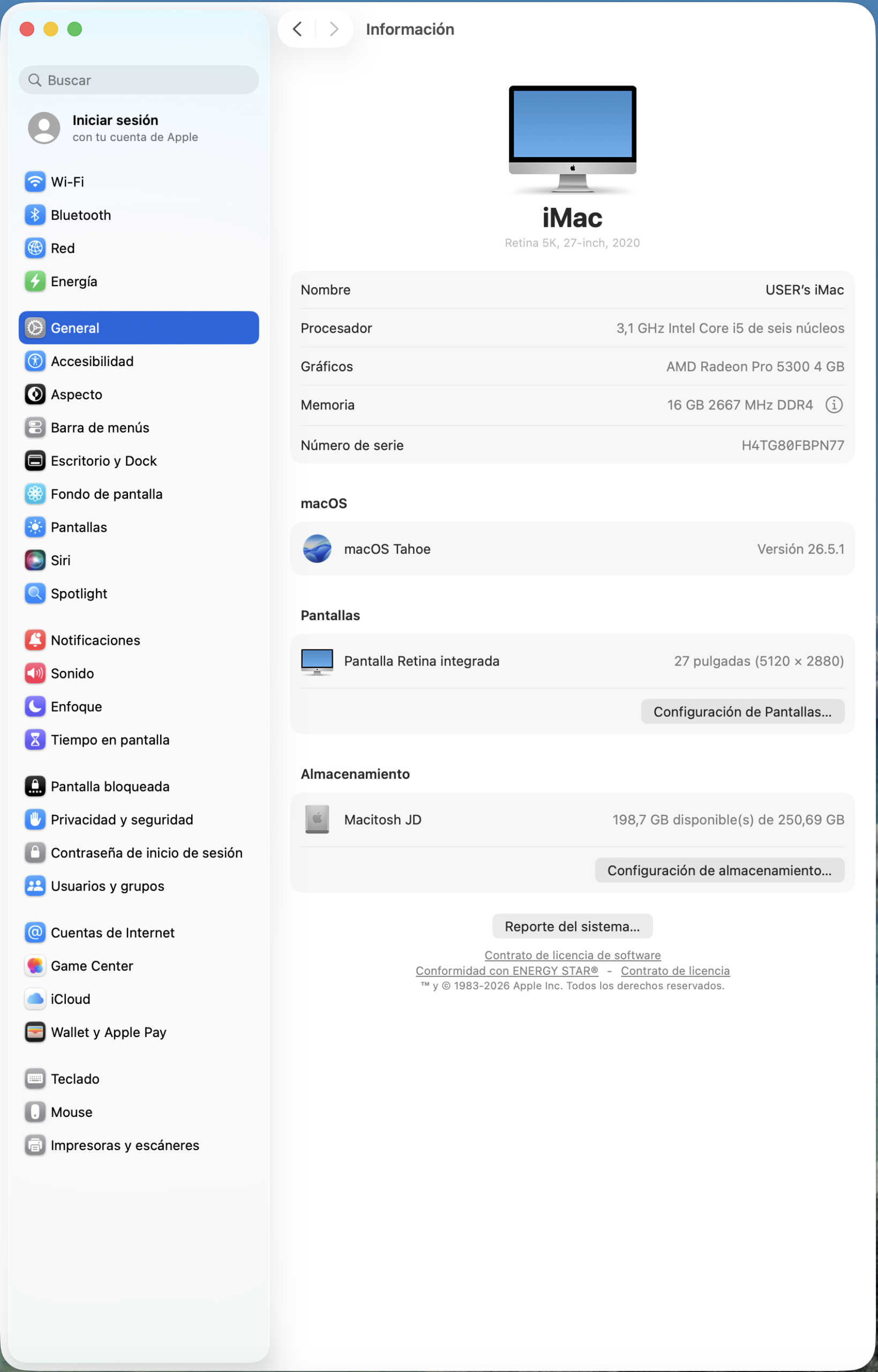This screenshot has height=1372, width=878.
Task: Open Siri settings icon
Action: (x=35, y=560)
